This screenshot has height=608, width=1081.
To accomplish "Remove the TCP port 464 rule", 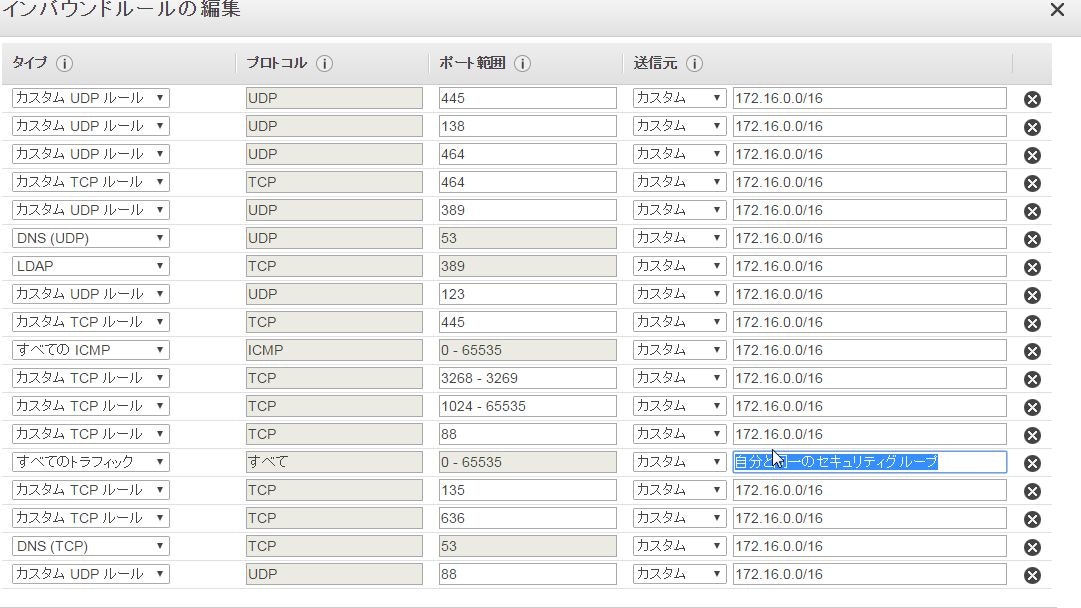I will (x=1032, y=183).
